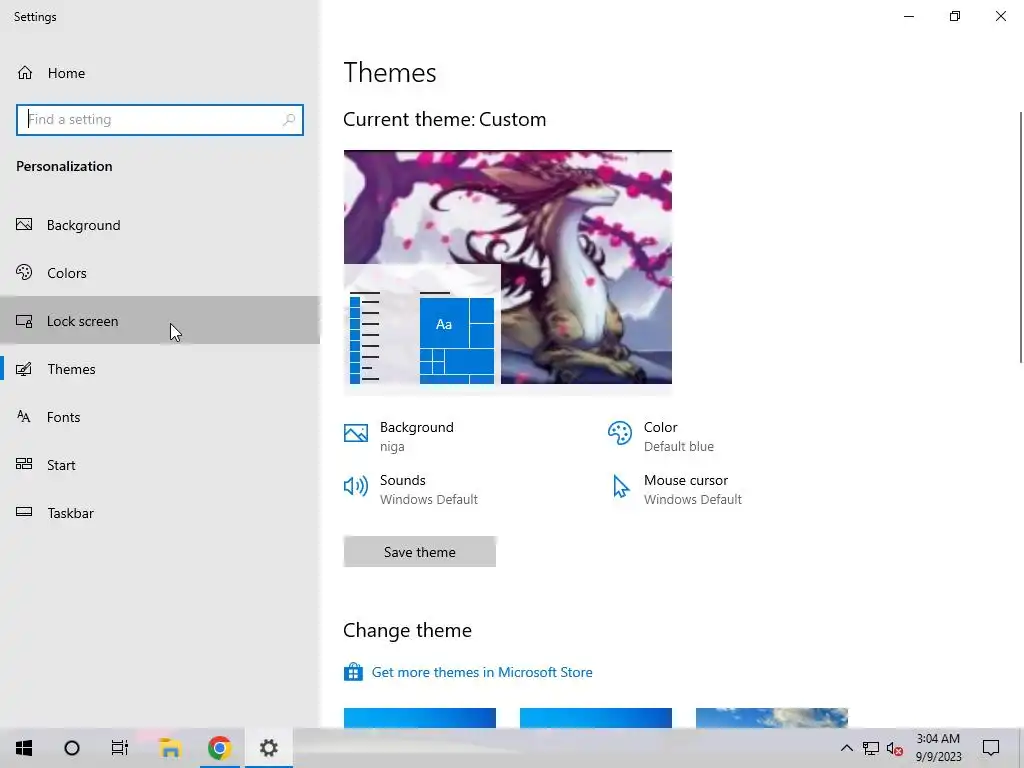Open the Windows Start menu
The width and height of the screenshot is (1024, 768).
(24, 748)
